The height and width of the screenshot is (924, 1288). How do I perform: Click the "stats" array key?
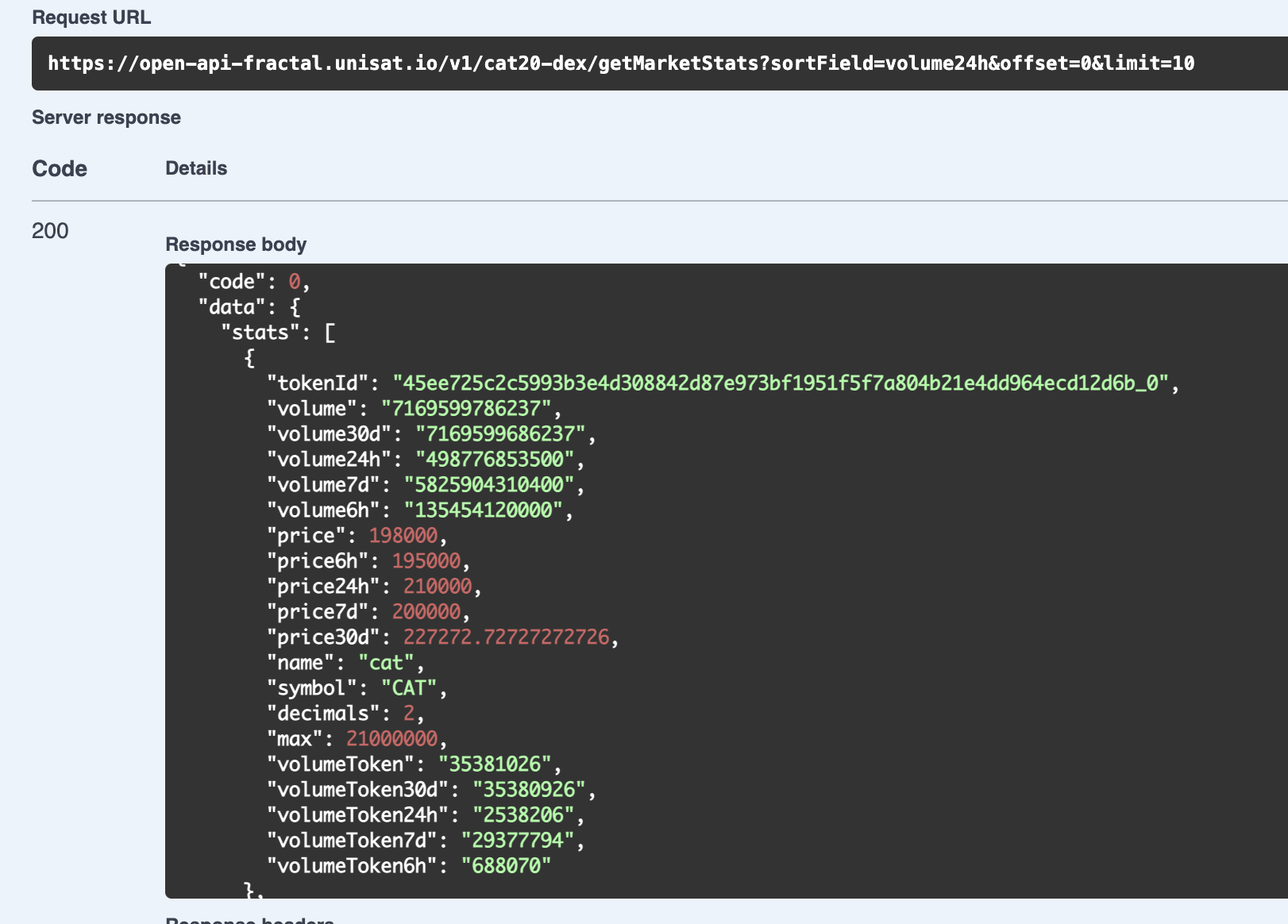pyautogui.click(x=260, y=333)
